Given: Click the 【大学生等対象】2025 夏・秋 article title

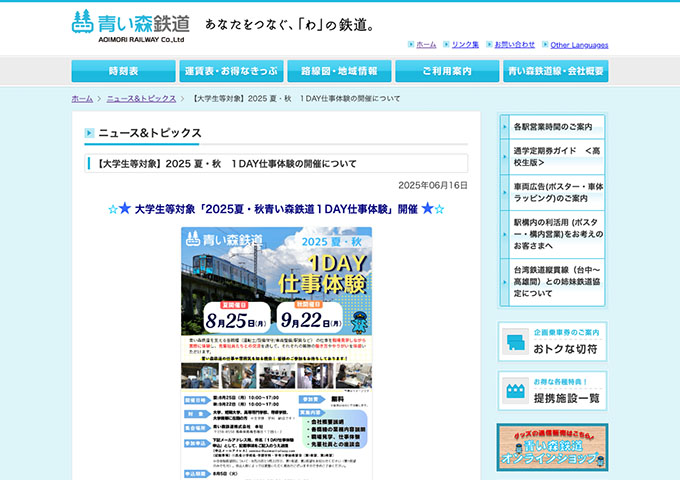Looking at the screenshot, I should coord(226,164).
